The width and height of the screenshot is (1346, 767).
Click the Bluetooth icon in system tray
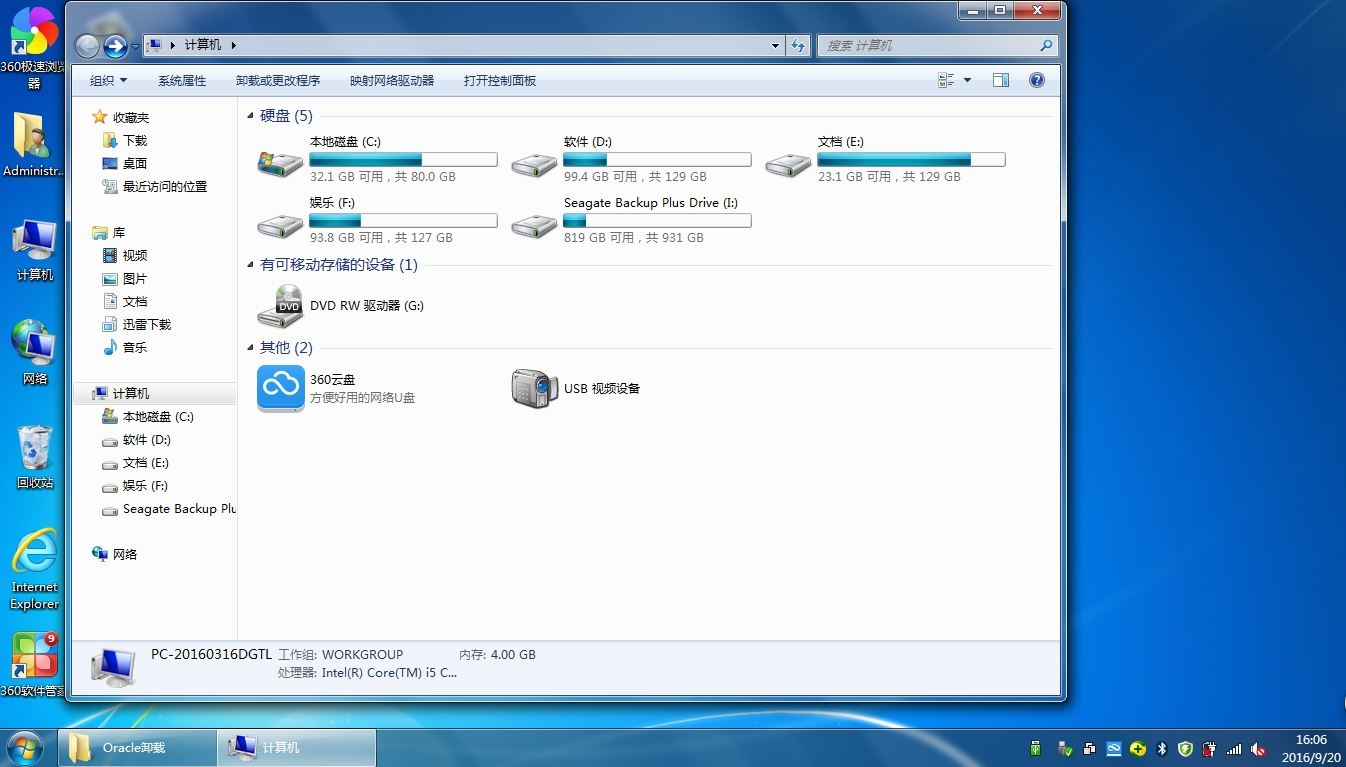(1162, 748)
